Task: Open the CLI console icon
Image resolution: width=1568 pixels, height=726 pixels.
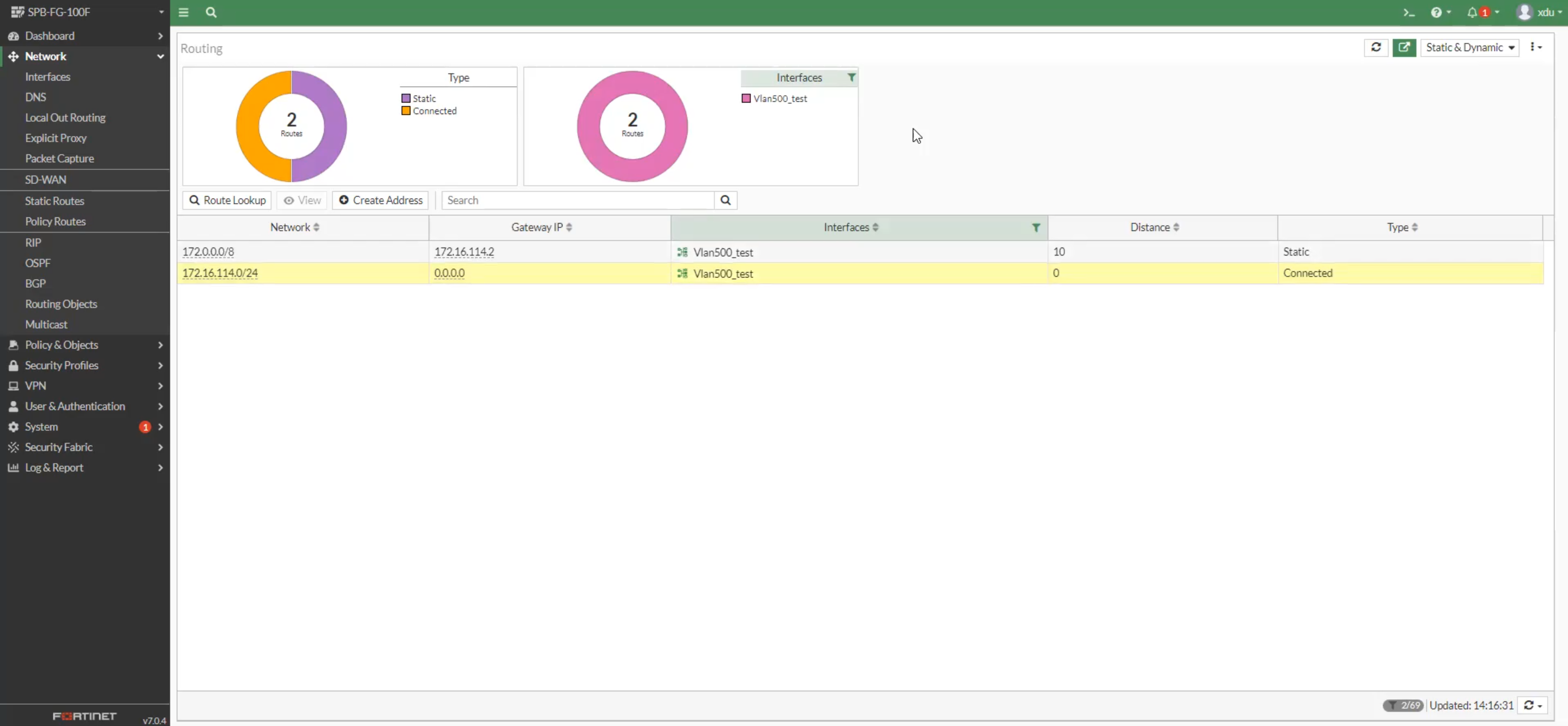Action: click(1408, 12)
